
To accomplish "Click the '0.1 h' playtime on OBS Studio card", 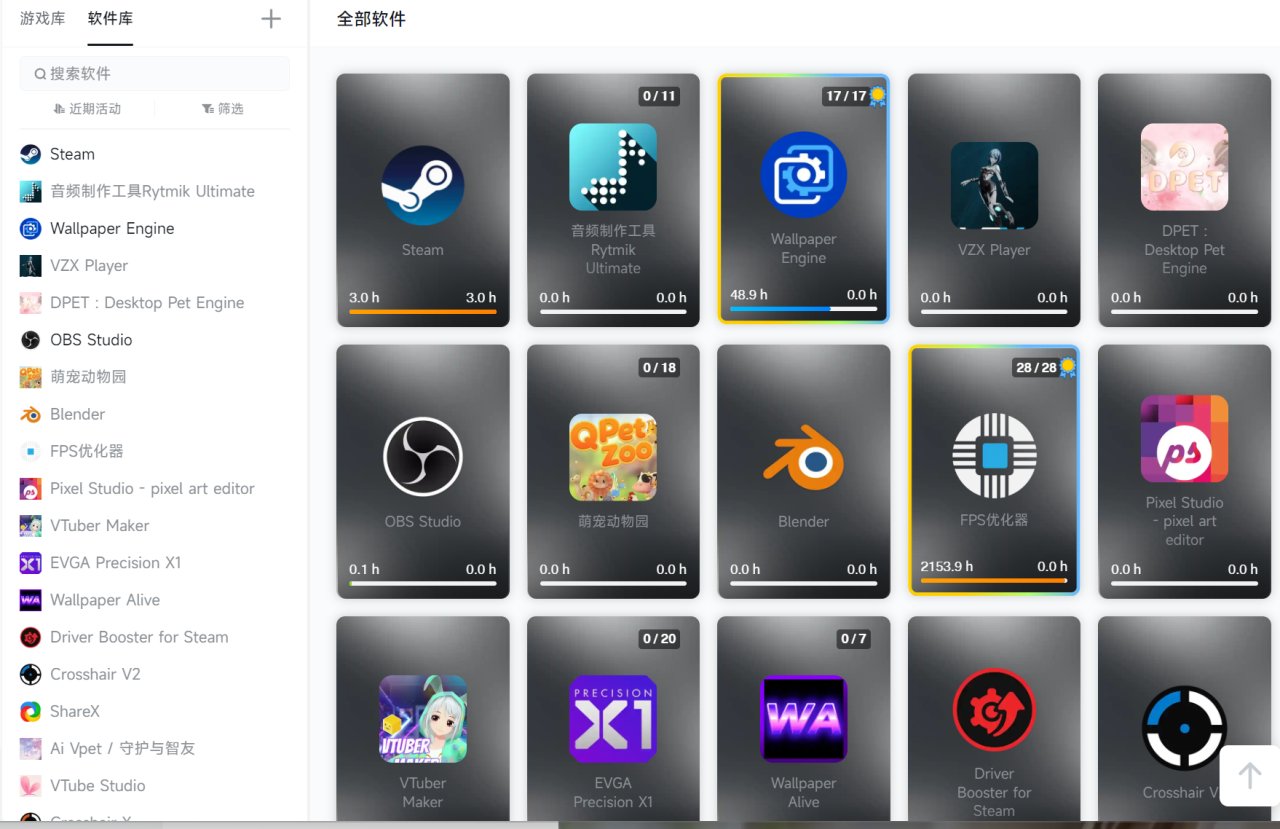I will (x=364, y=569).
